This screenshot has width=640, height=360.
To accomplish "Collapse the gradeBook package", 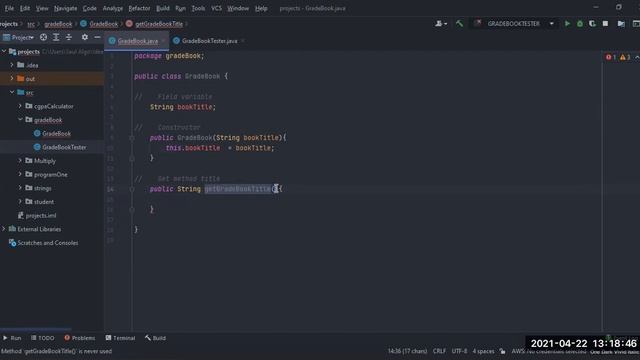I will (20, 120).
